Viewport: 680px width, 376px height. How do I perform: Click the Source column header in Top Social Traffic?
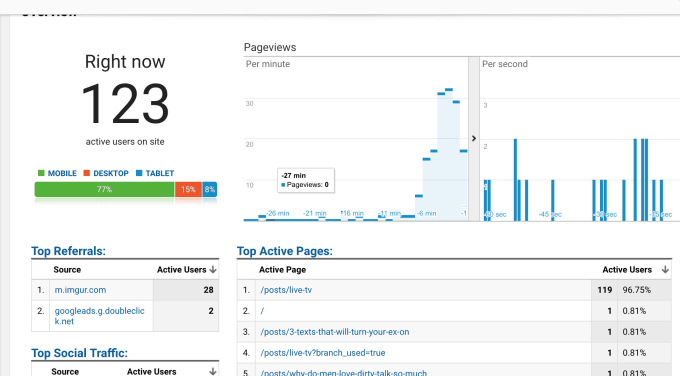65,372
